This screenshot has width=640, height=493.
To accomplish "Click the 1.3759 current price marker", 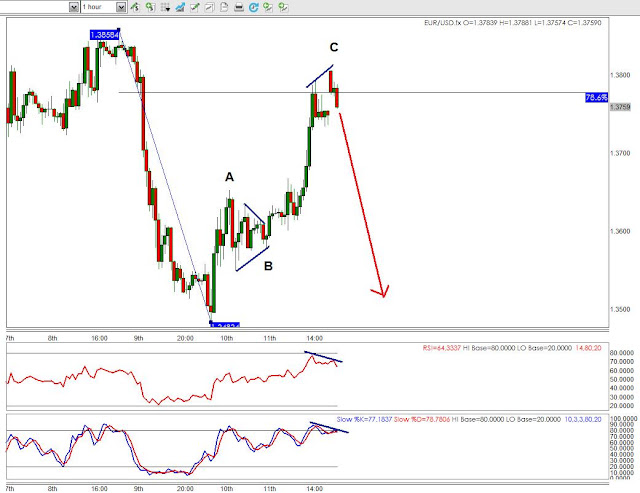I will pyautogui.click(x=620, y=107).
